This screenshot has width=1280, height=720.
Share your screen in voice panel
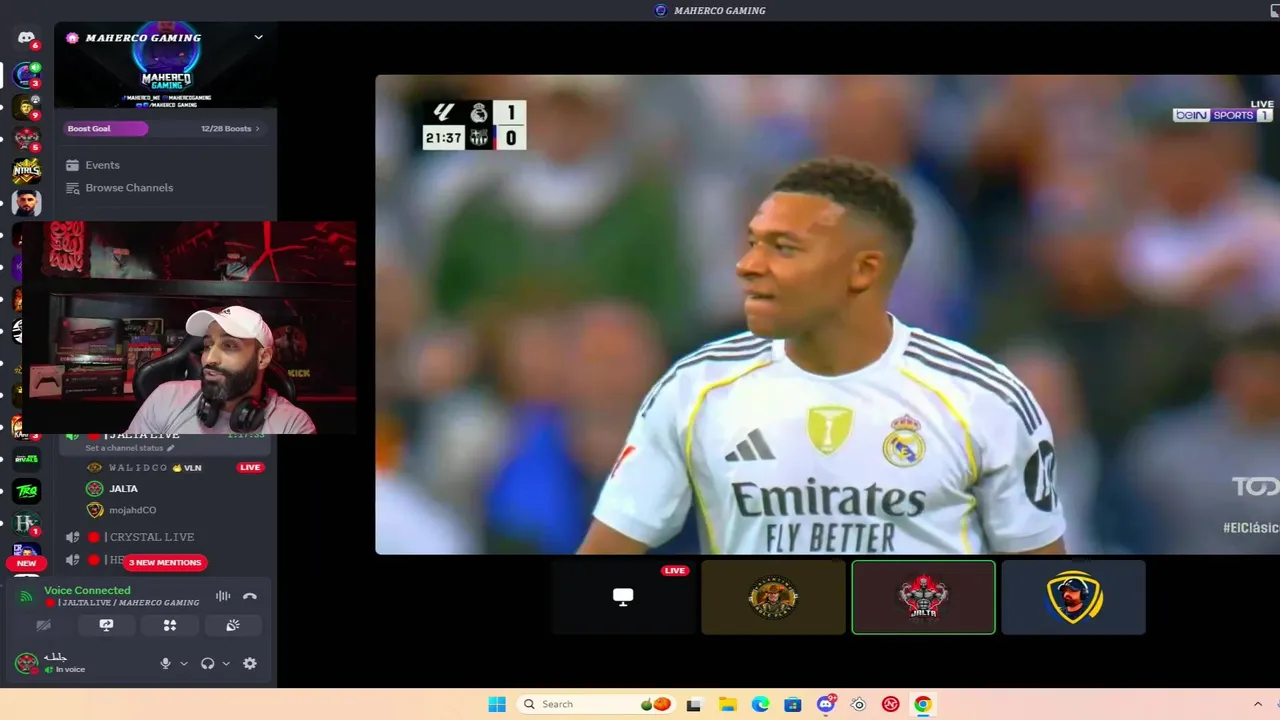[x=106, y=625]
